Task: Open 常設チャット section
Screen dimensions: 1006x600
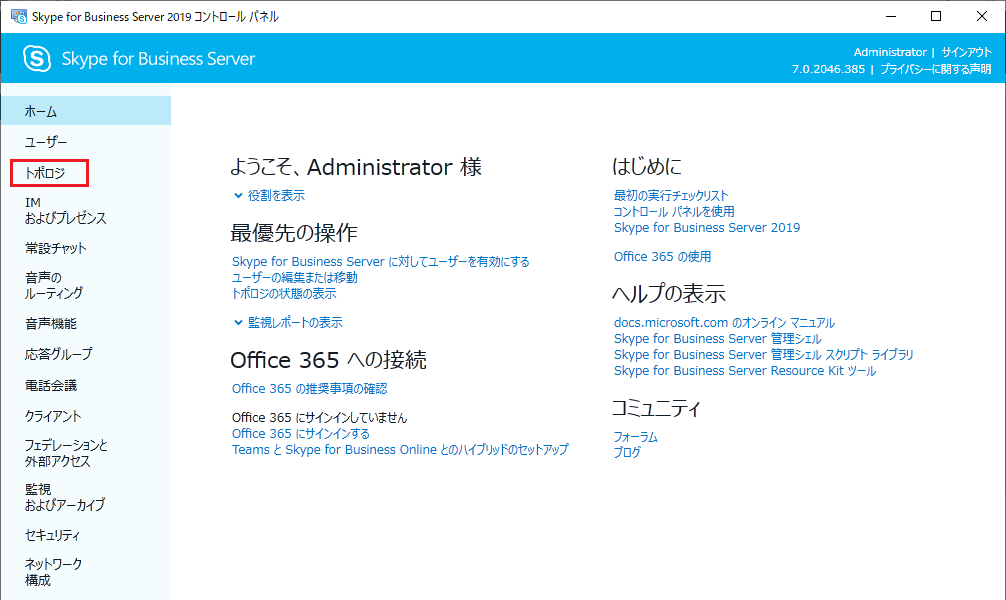Action: click(x=55, y=248)
